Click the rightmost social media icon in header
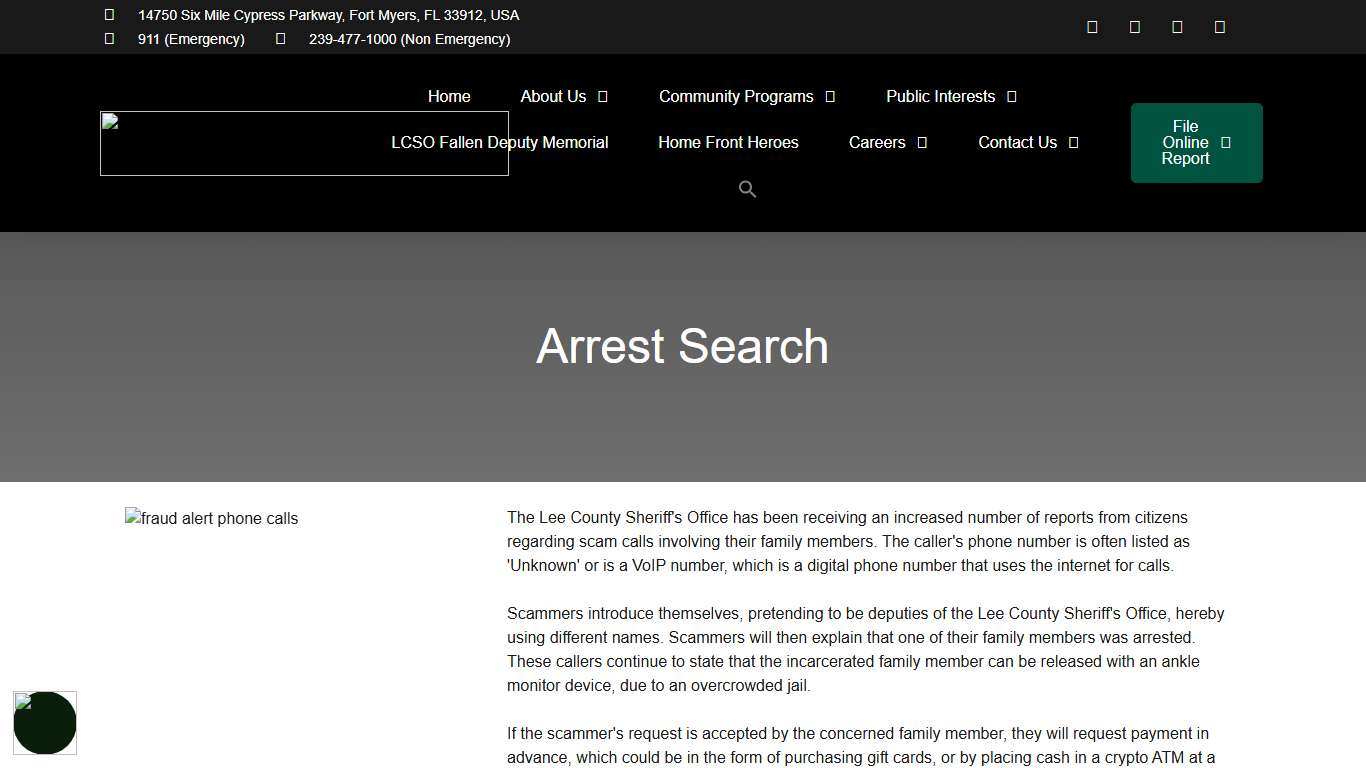 [1219, 26]
